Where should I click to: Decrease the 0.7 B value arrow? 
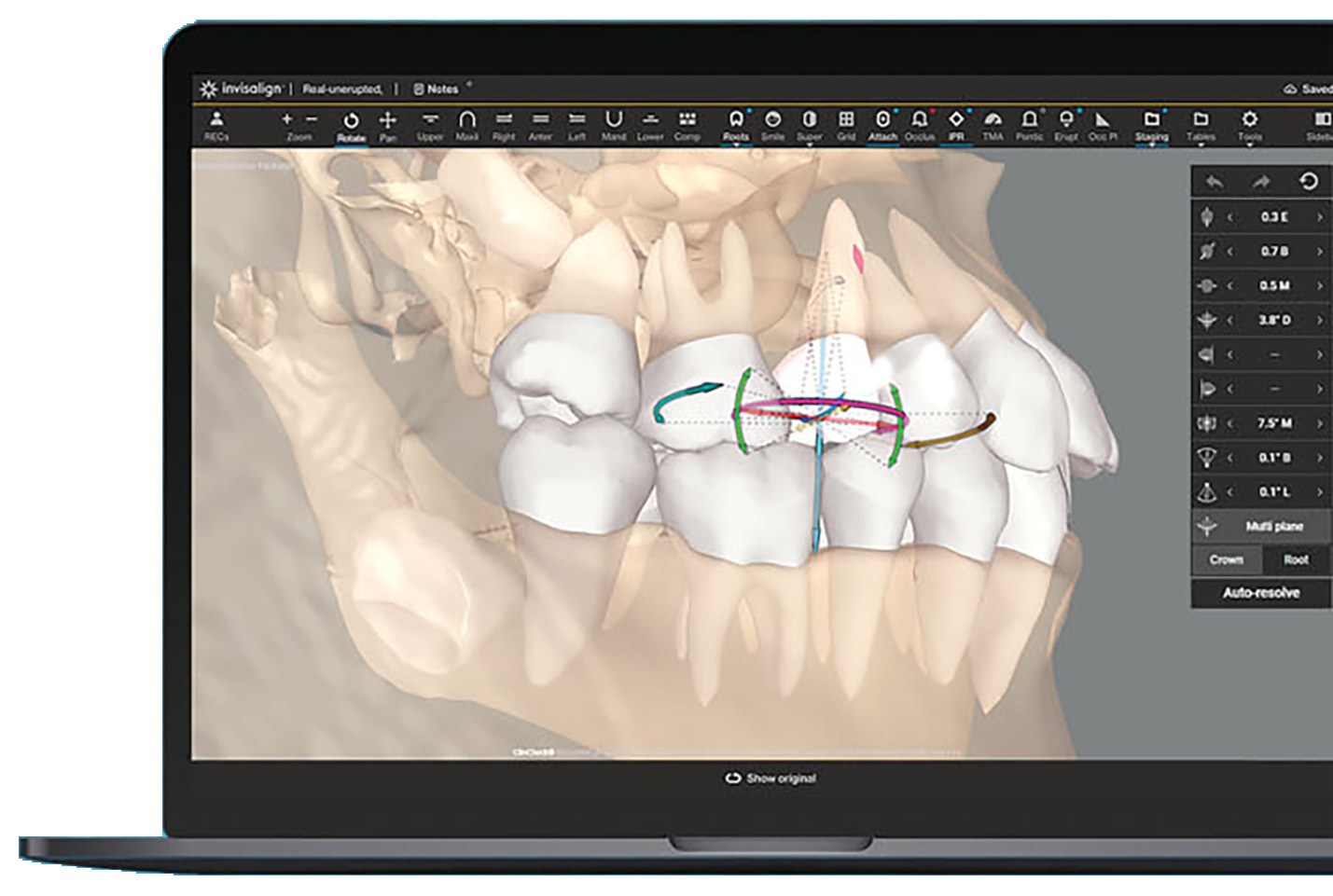1230,252
